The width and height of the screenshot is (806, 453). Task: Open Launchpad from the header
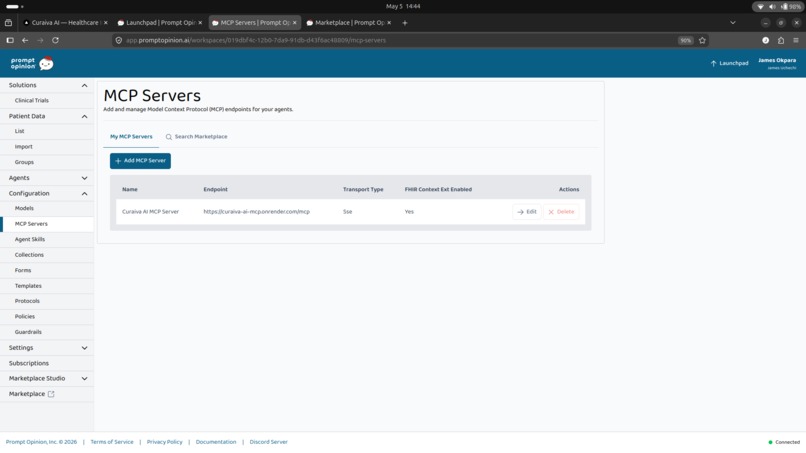point(729,63)
